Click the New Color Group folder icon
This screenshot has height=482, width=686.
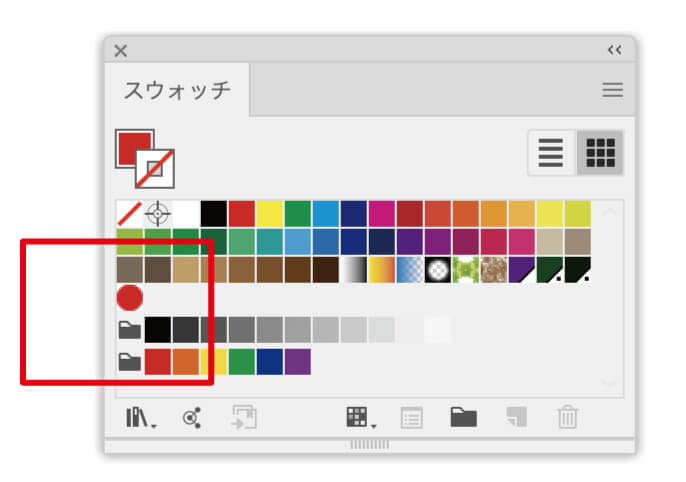click(462, 417)
